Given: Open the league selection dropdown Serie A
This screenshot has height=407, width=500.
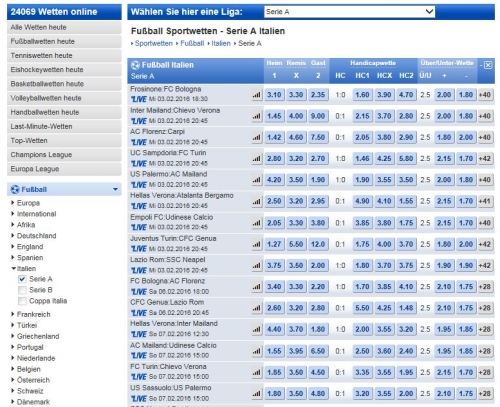Looking at the screenshot, I should (x=349, y=12).
